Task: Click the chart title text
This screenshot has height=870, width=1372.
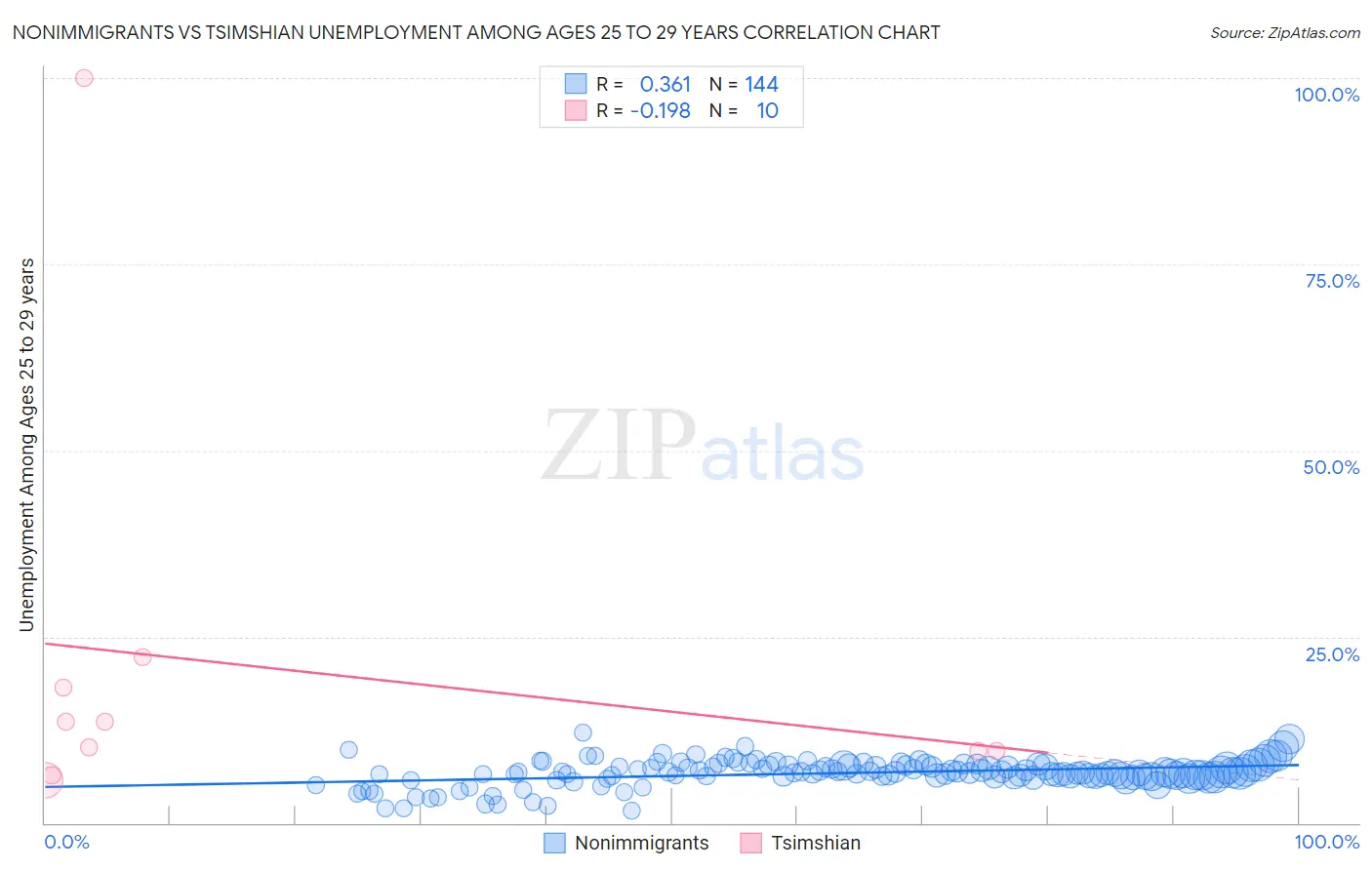Action: pos(476,32)
